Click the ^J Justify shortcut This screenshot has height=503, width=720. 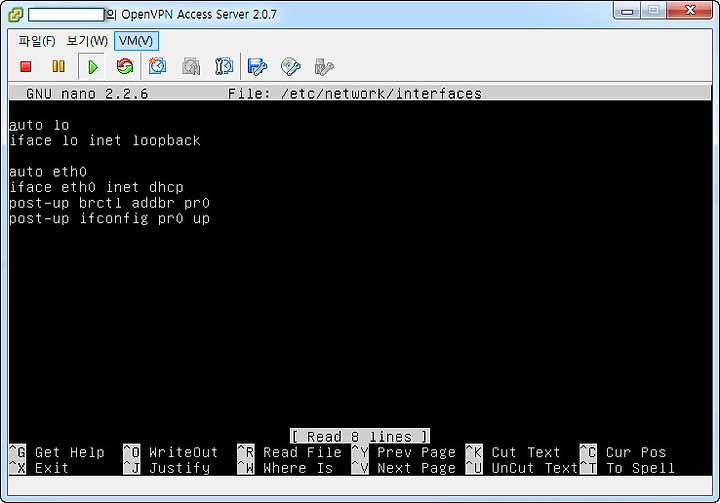click(x=166, y=468)
